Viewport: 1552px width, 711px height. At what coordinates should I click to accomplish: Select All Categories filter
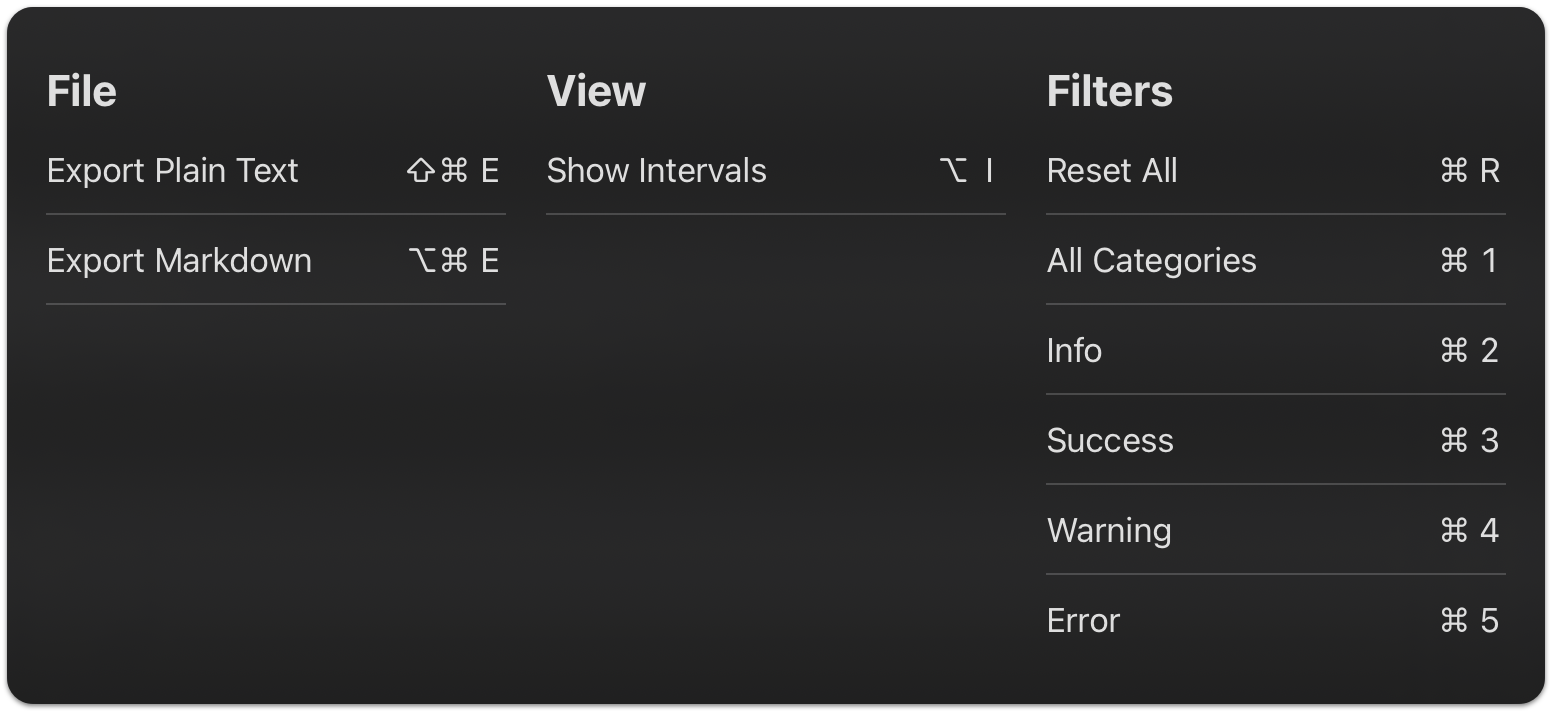point(1151,261)
